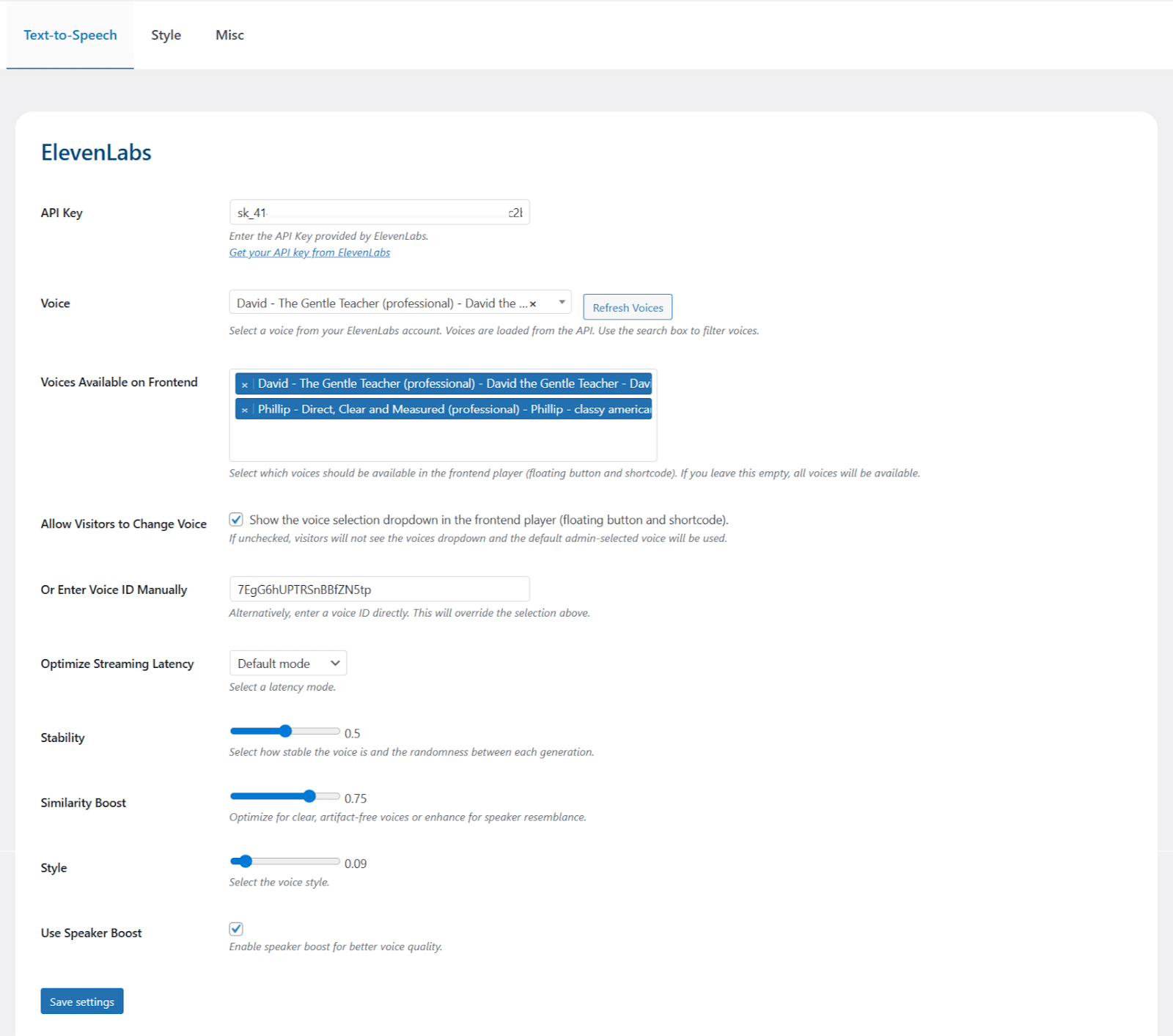This screenshot has width=1173, height=1036.
Task: Adjust the Similarity Boost slider handle
Action: [x=309, y=796]
